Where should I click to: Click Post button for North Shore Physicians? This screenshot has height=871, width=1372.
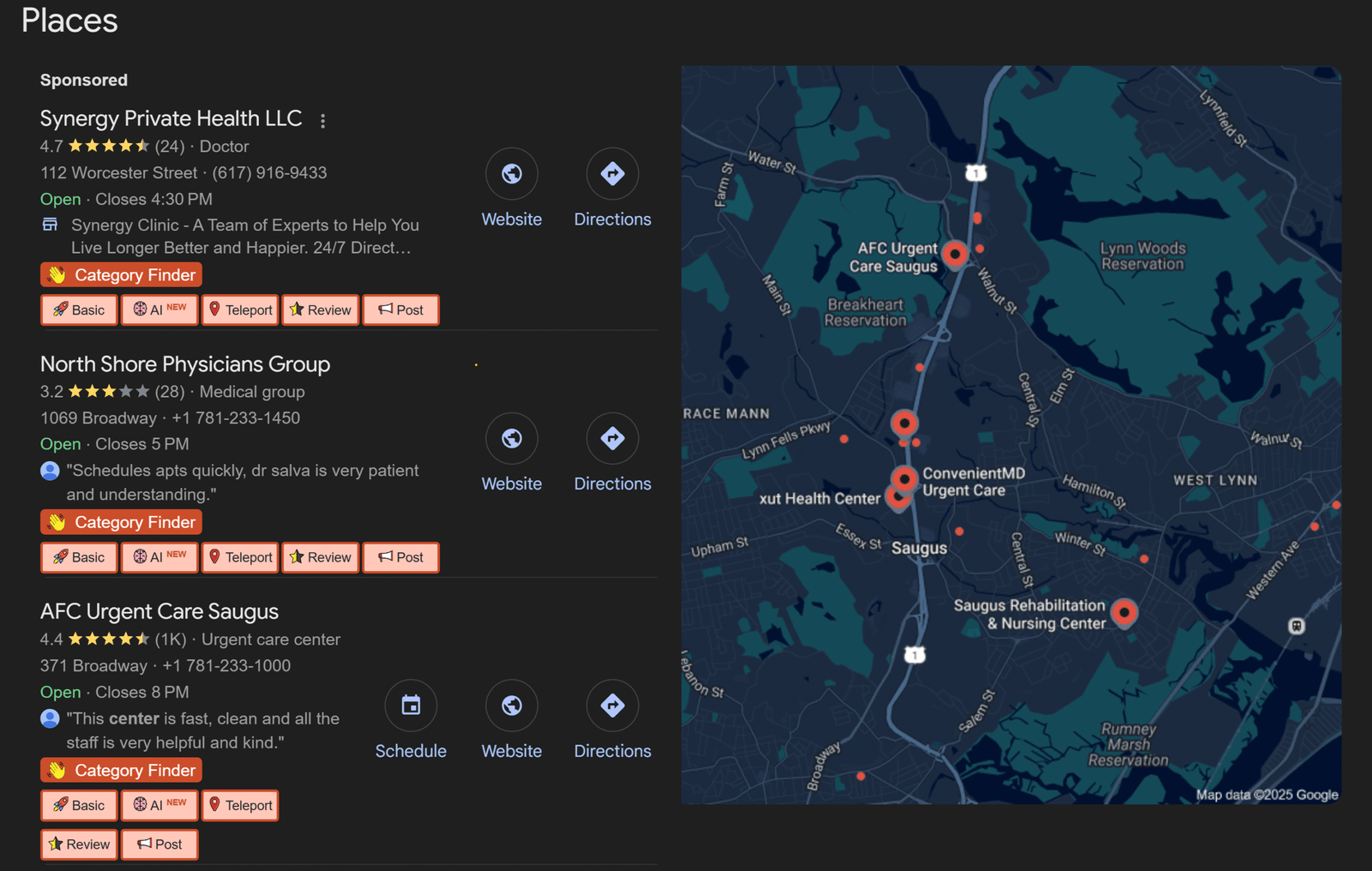pos(401,557)
